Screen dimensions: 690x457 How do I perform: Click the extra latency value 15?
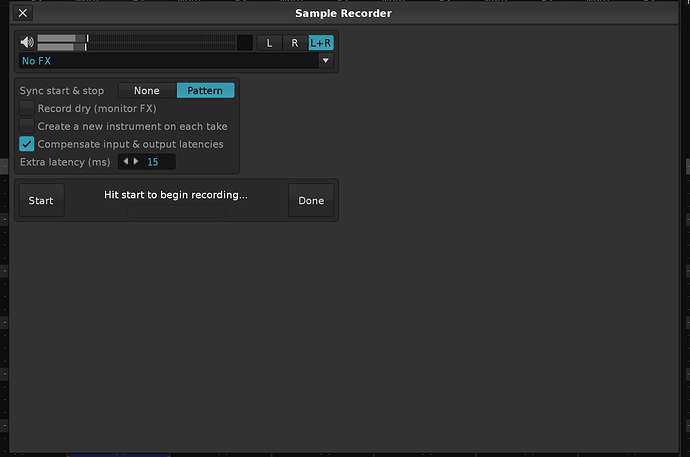click(153, 162)
